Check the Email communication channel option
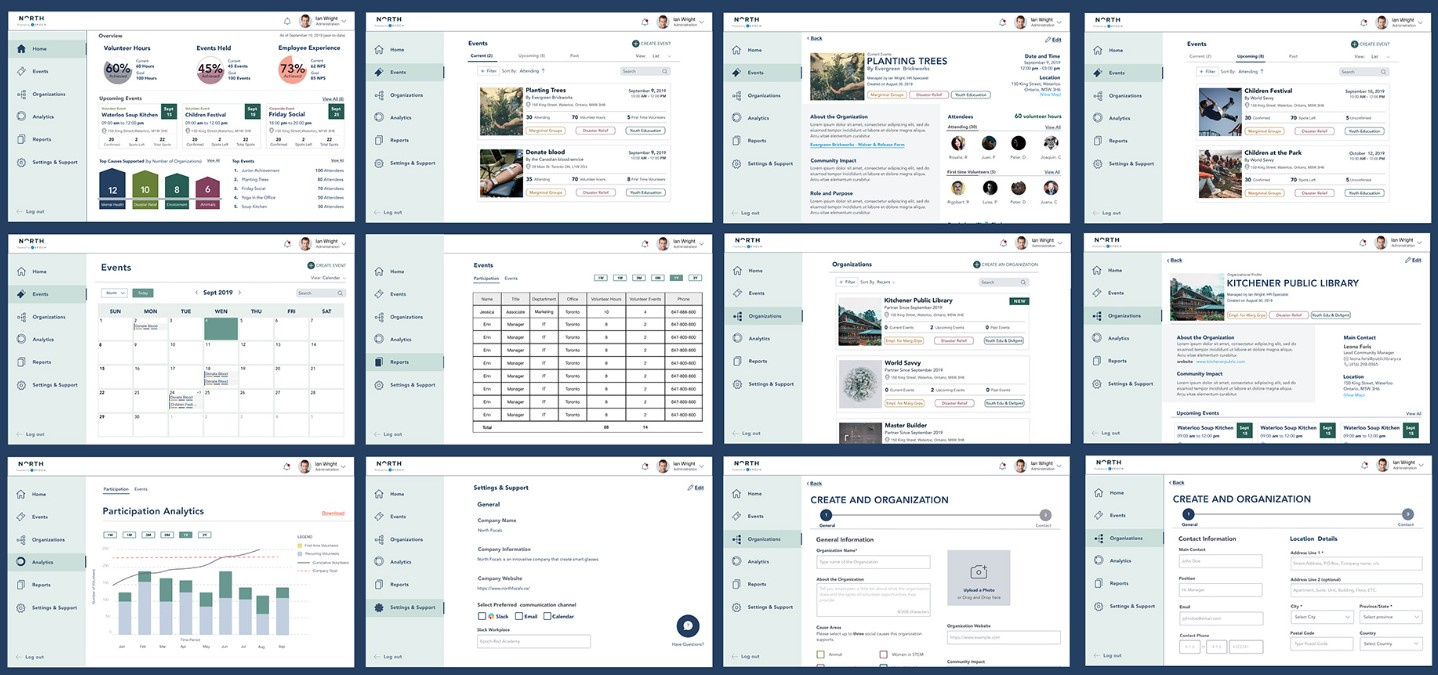The height and width of the screenshot is (675, 1438). coord(517,616)
